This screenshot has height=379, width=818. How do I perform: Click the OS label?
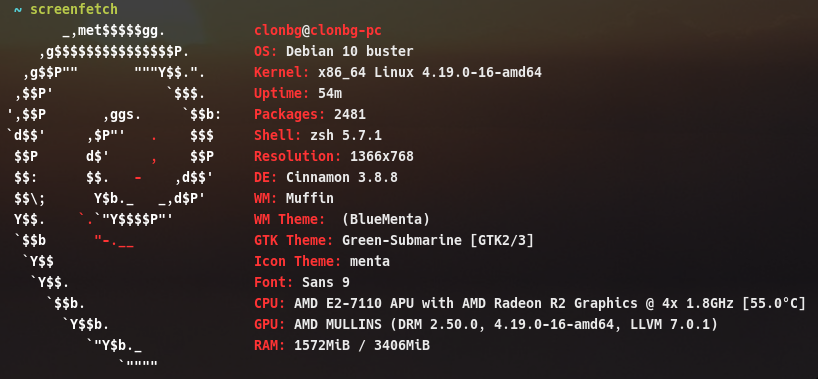coord(266,51)
